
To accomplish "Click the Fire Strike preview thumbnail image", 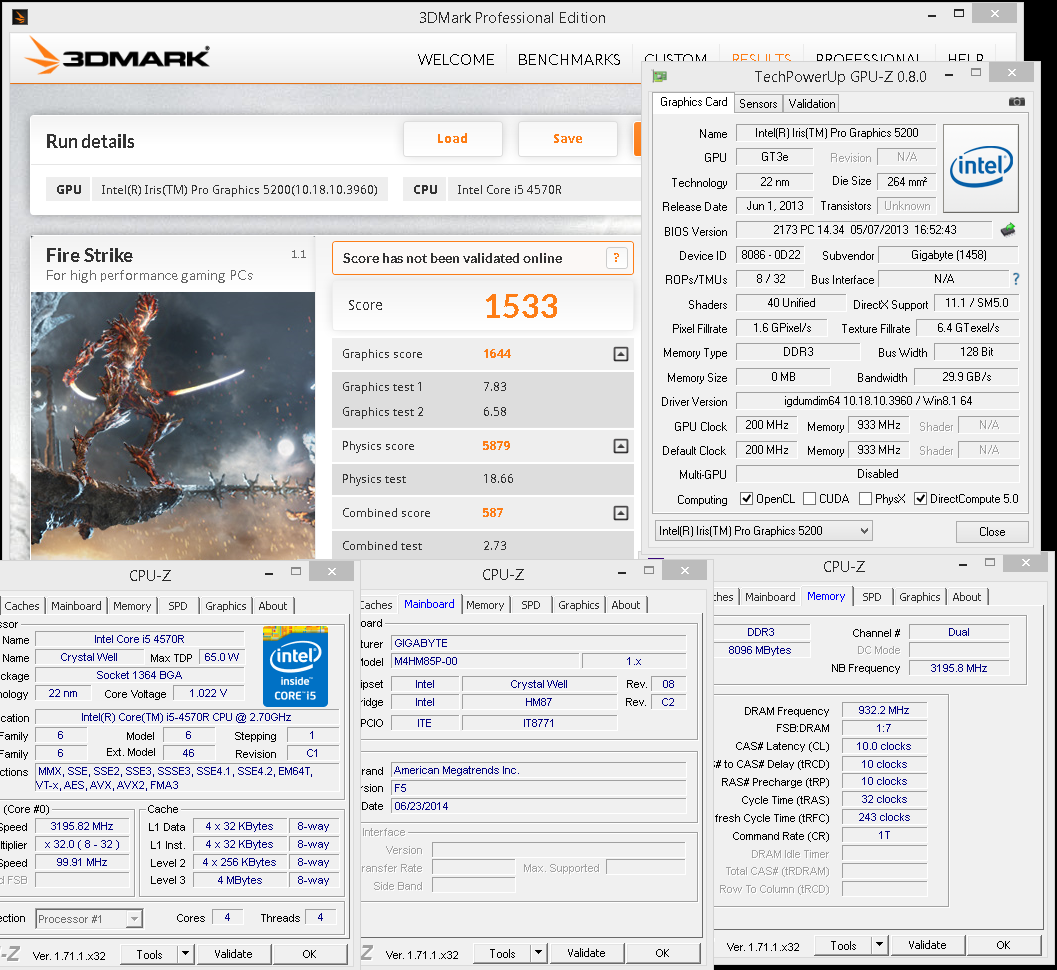I will point(173,426).
